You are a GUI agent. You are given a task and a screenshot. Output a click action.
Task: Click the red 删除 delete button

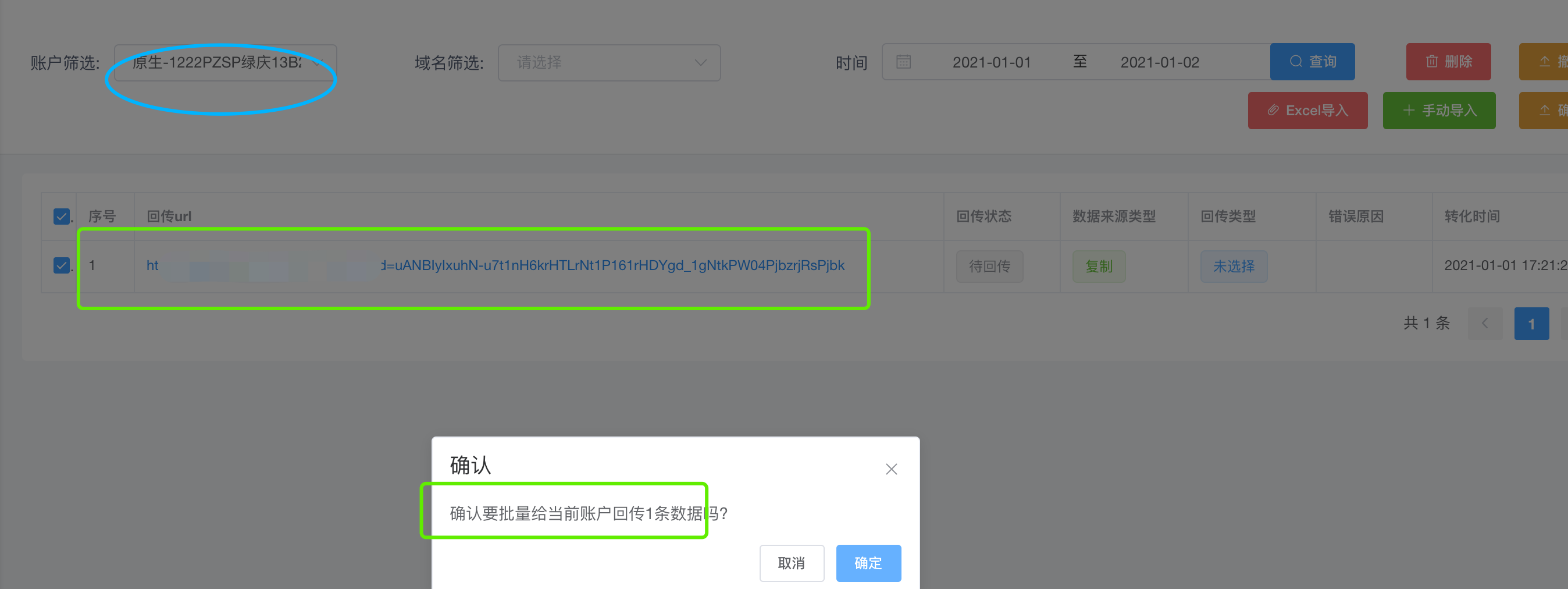pyautogui.click(x=1448, y=62)
